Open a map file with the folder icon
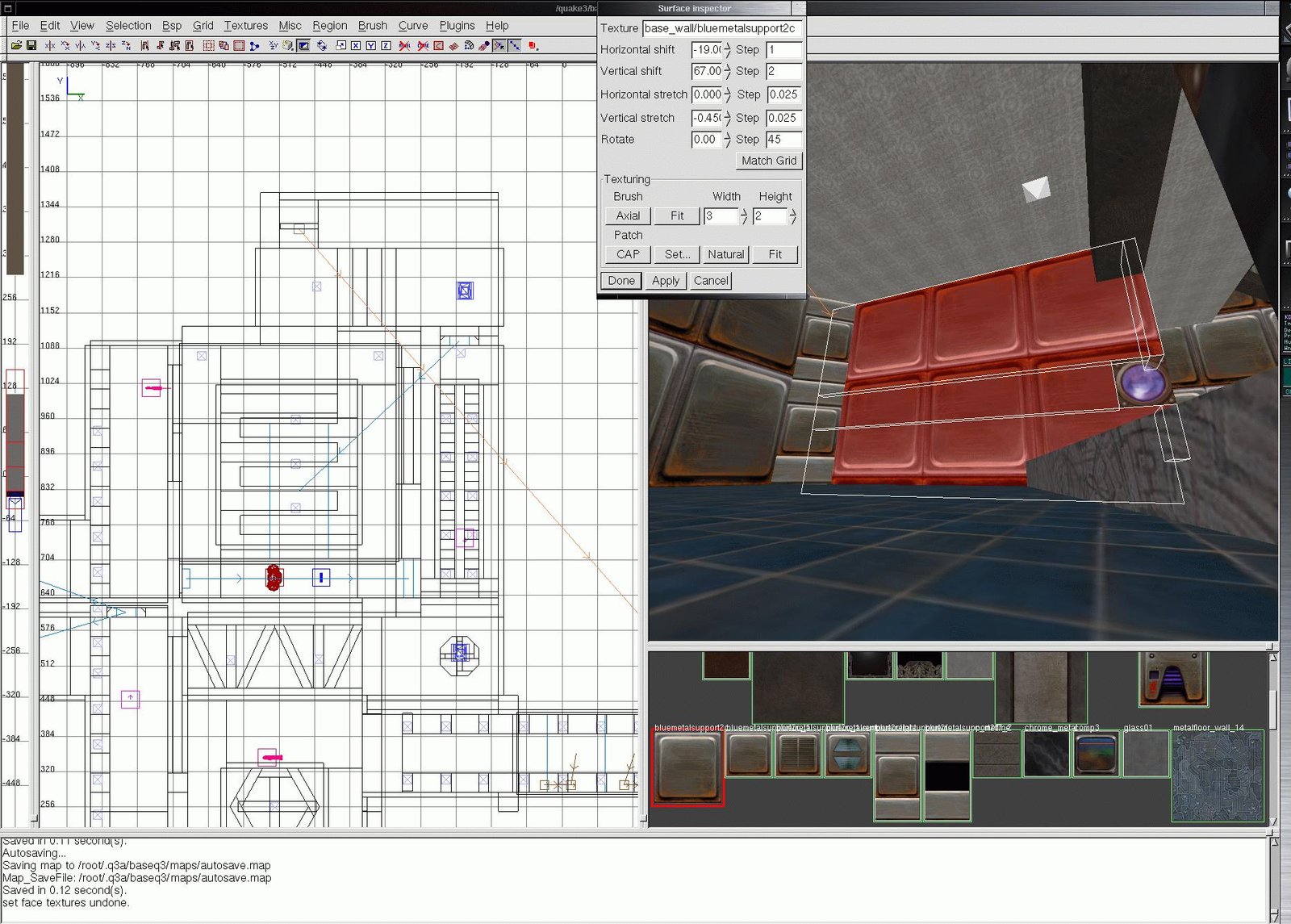1291x924 pixels. coord(16,45)
